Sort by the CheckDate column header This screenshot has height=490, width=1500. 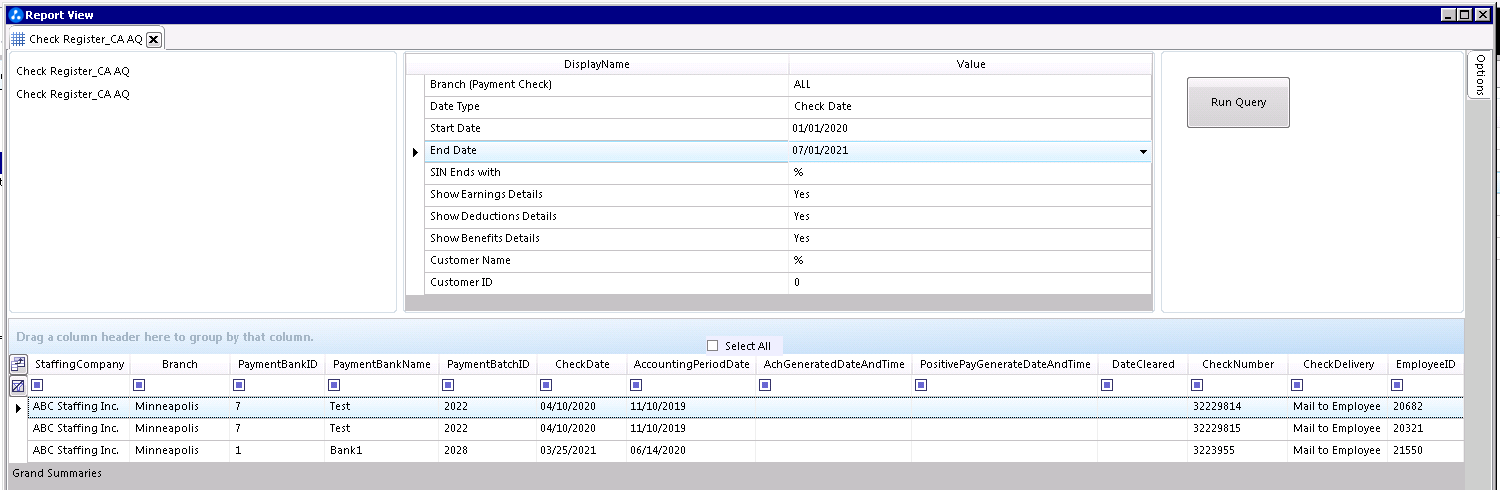pyautogui.click(x=582, y=364)
